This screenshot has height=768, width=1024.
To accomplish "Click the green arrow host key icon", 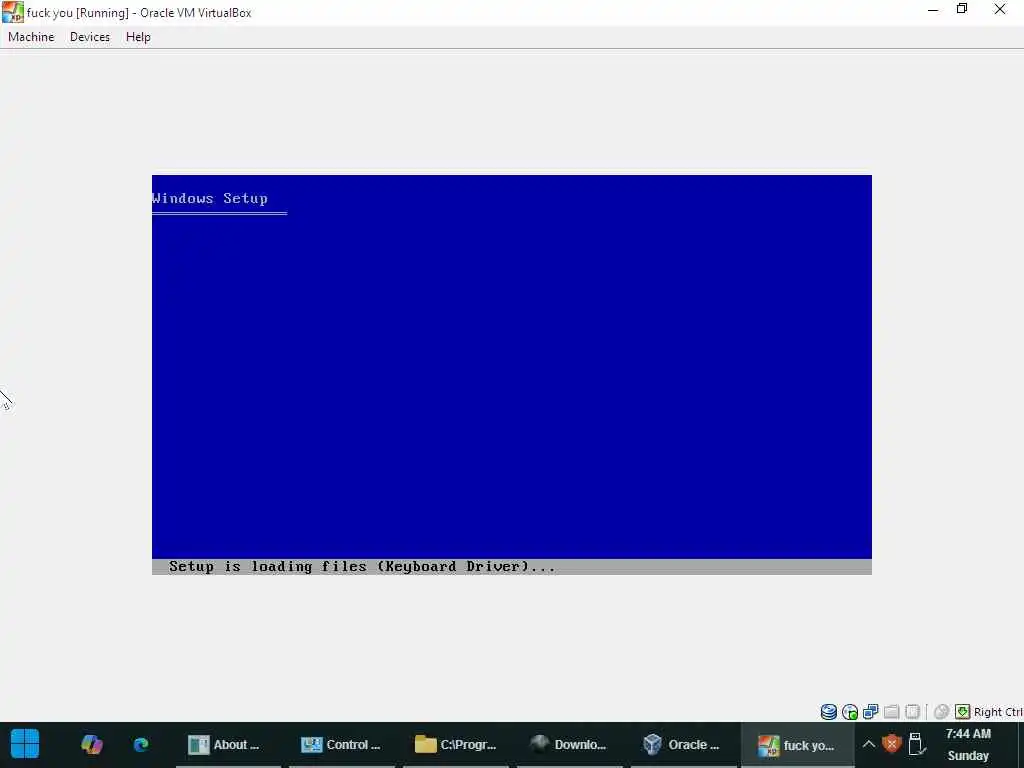I will click(963, 712).
